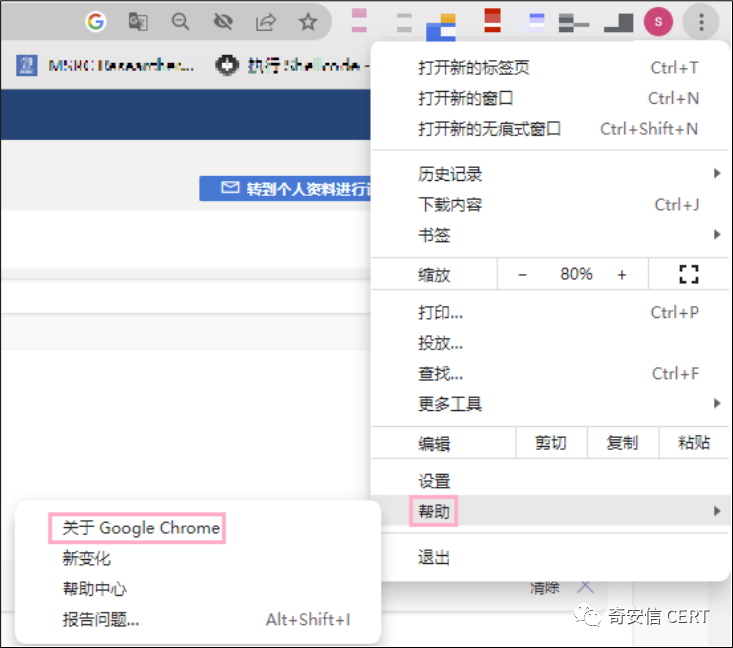
Task: Select 下载内容 menu item
Action: click(x=549, y=204)
